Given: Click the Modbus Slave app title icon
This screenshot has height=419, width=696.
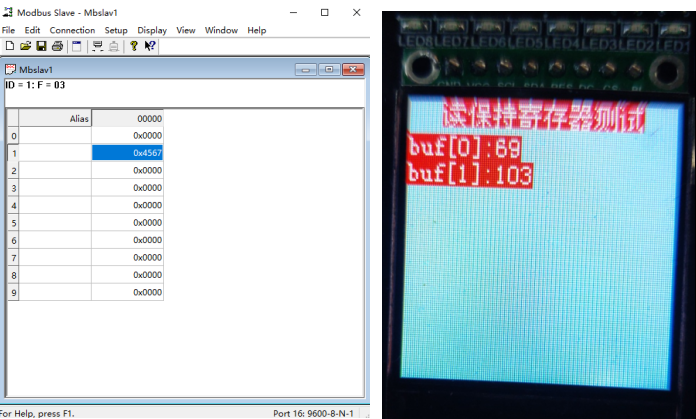Looking at the screenshot, I should pos(8,12).
